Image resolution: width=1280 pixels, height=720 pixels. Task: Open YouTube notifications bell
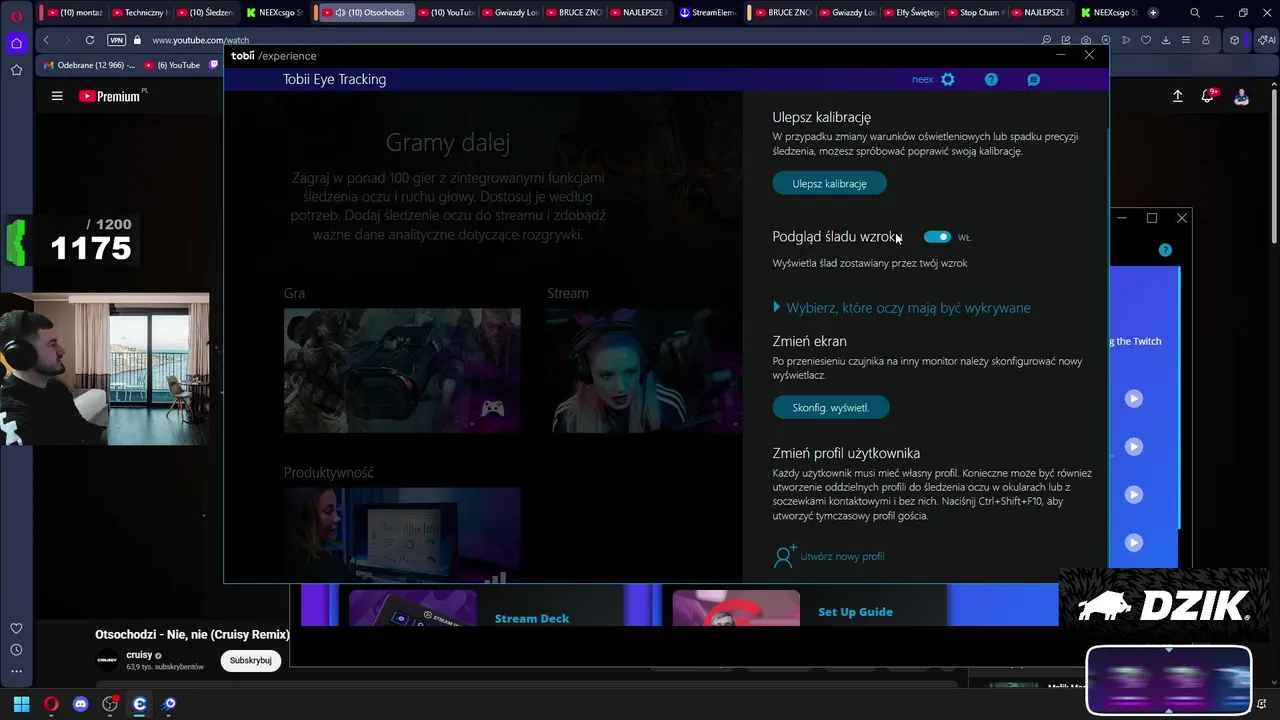click(x=1208, y=96)
